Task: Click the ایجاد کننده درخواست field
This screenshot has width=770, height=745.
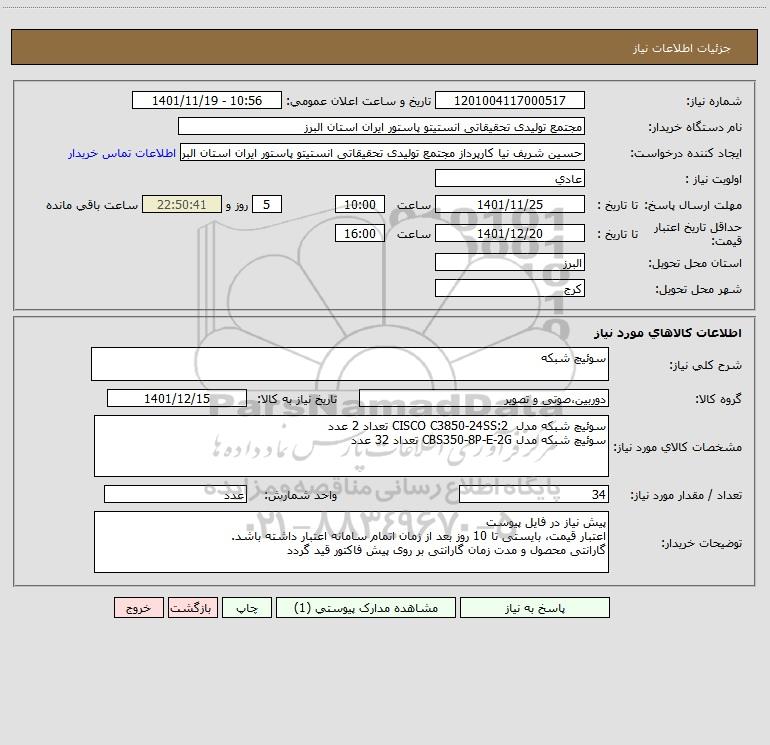Action: tap(383, 152)
